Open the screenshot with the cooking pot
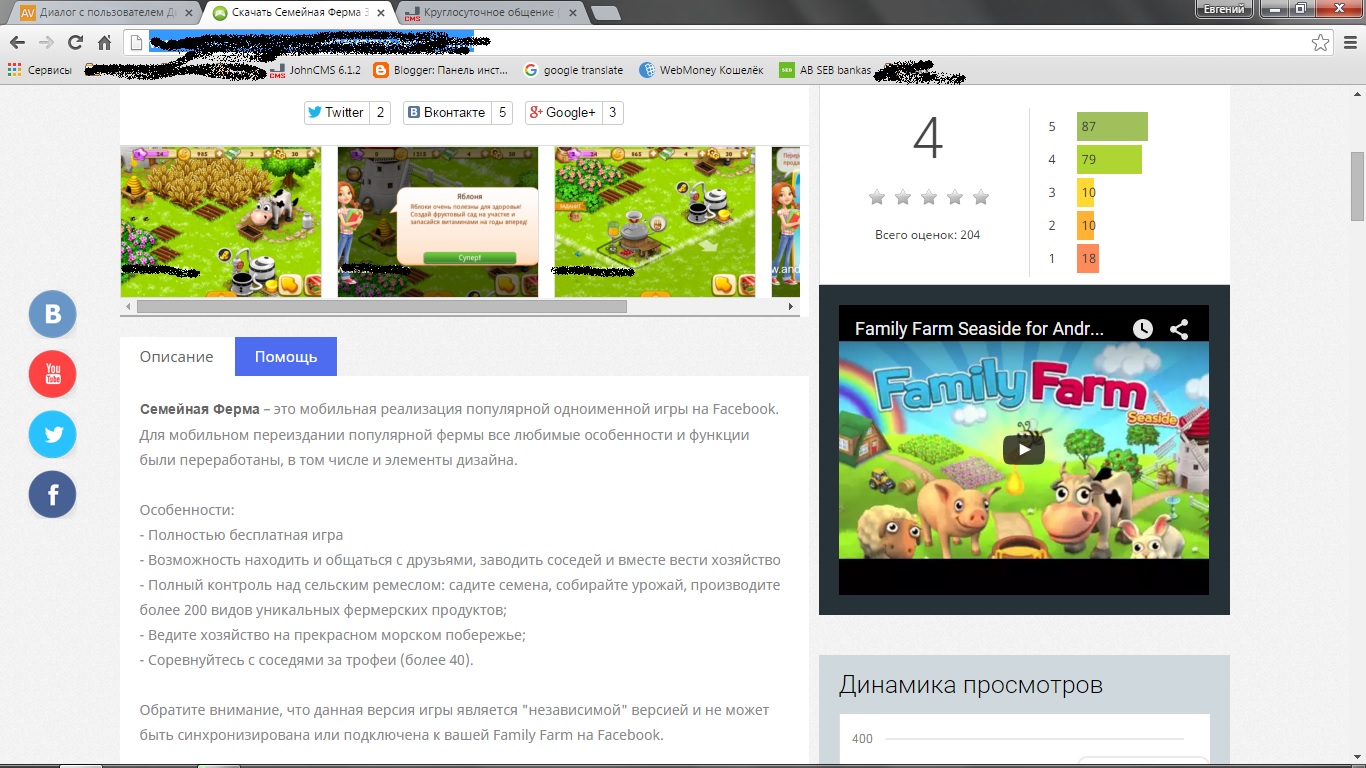This screenshot has width=1366, height=768. (x=655, y=221)
